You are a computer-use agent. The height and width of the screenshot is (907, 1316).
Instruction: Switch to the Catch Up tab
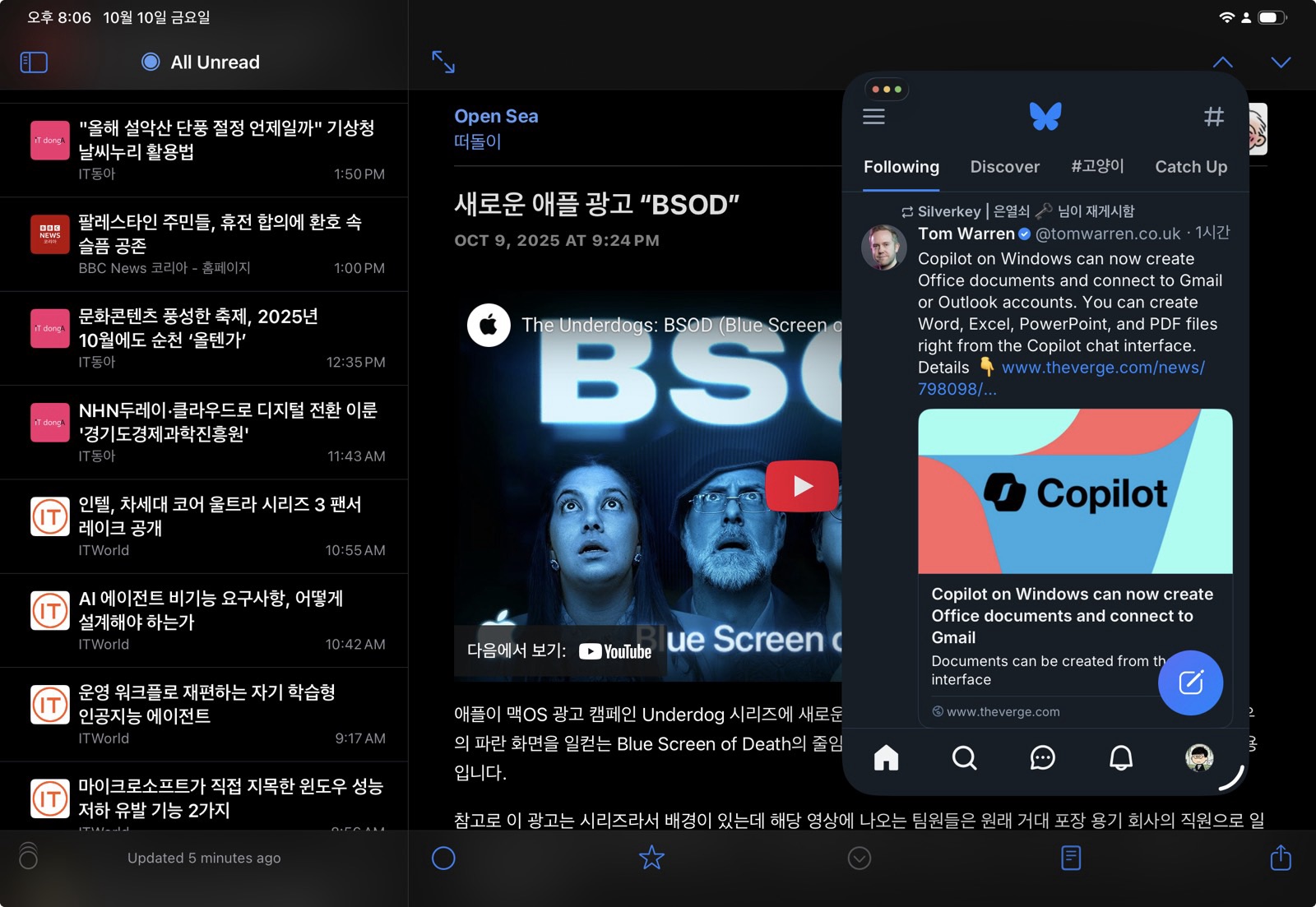coord(1190,167)
